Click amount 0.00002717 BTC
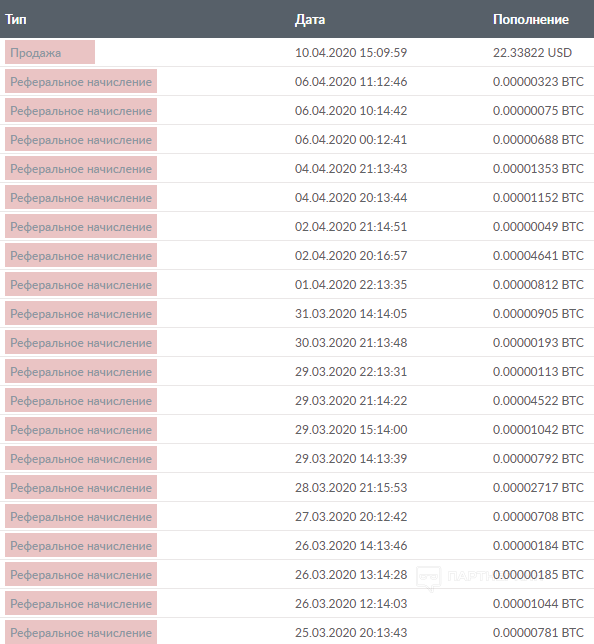594x644 pixels. pos(538,488)
